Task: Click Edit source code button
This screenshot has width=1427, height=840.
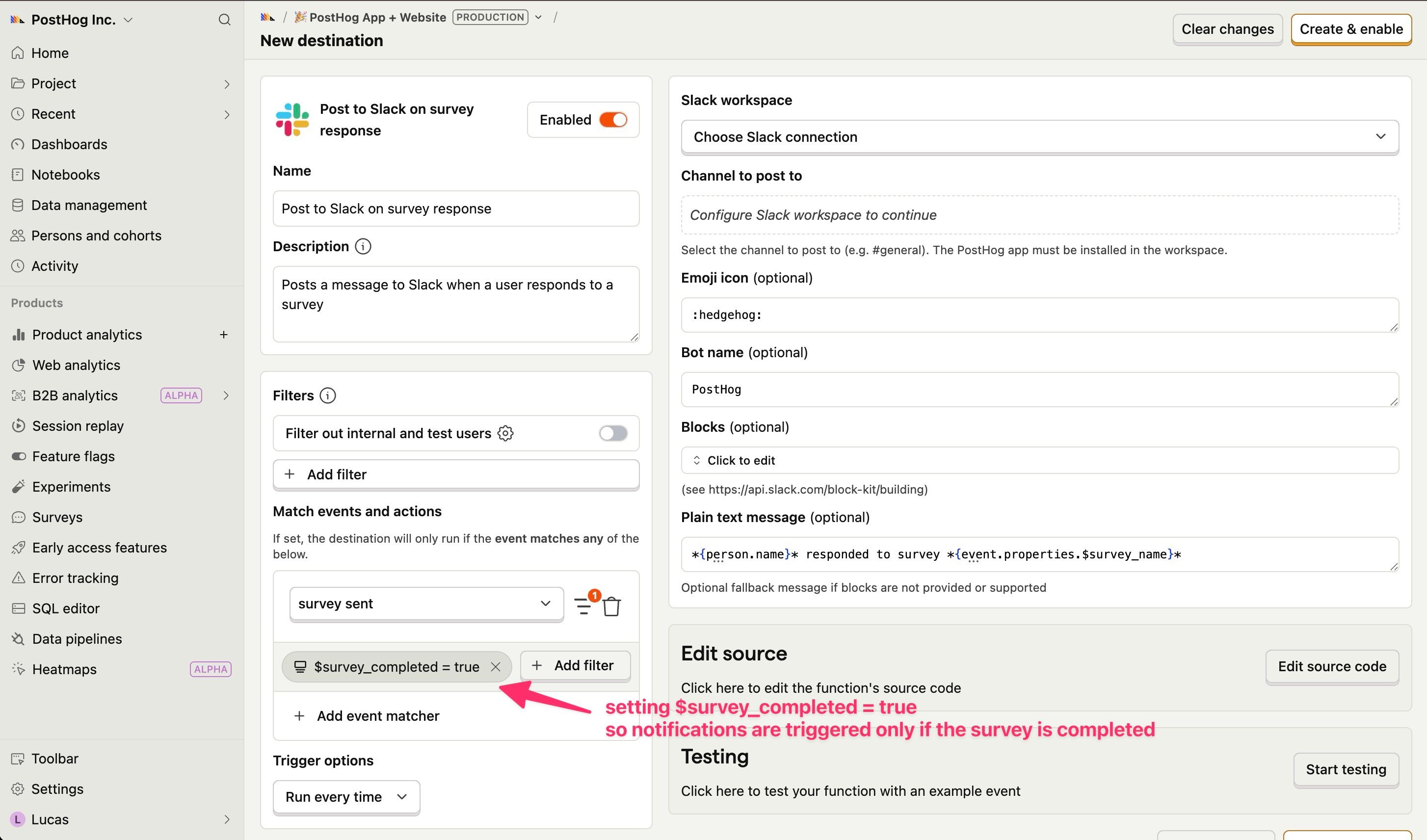Action: coord(1332,667)
